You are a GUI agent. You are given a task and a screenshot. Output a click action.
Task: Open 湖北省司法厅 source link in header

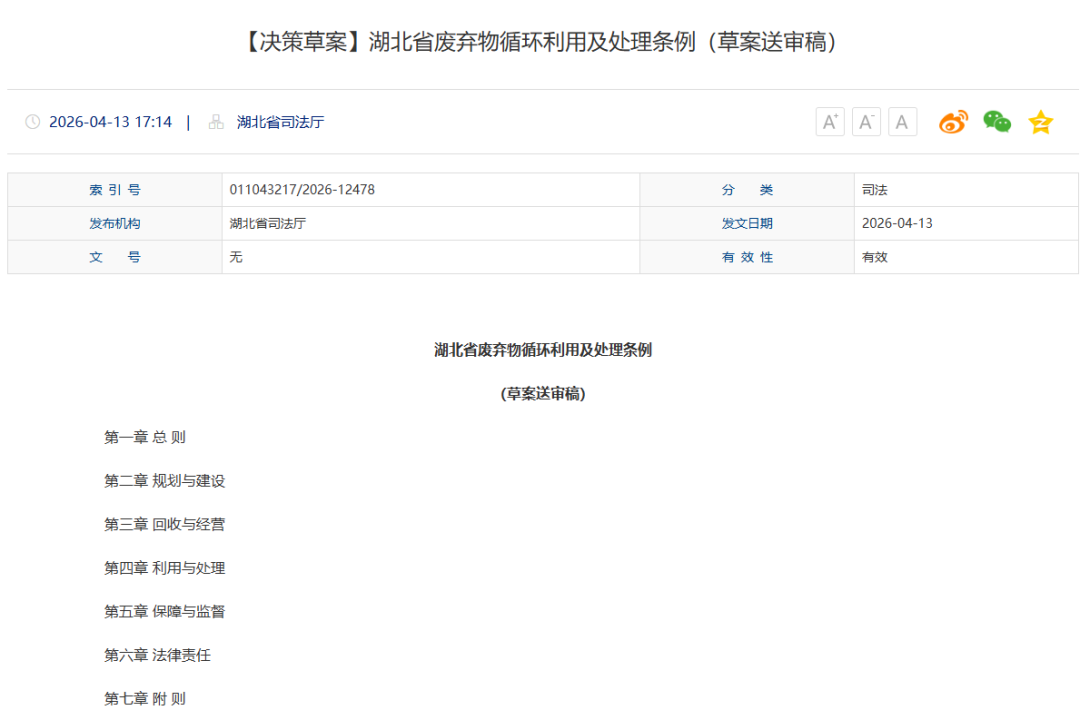(280, 122)
